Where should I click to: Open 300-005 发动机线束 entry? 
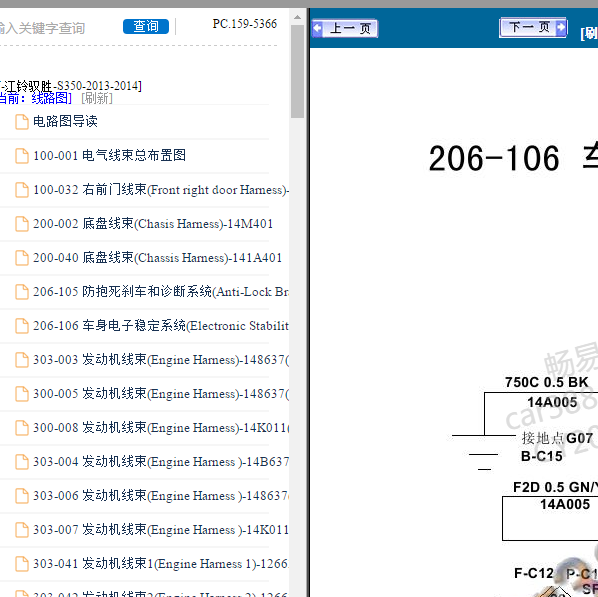tap(161, 393)
